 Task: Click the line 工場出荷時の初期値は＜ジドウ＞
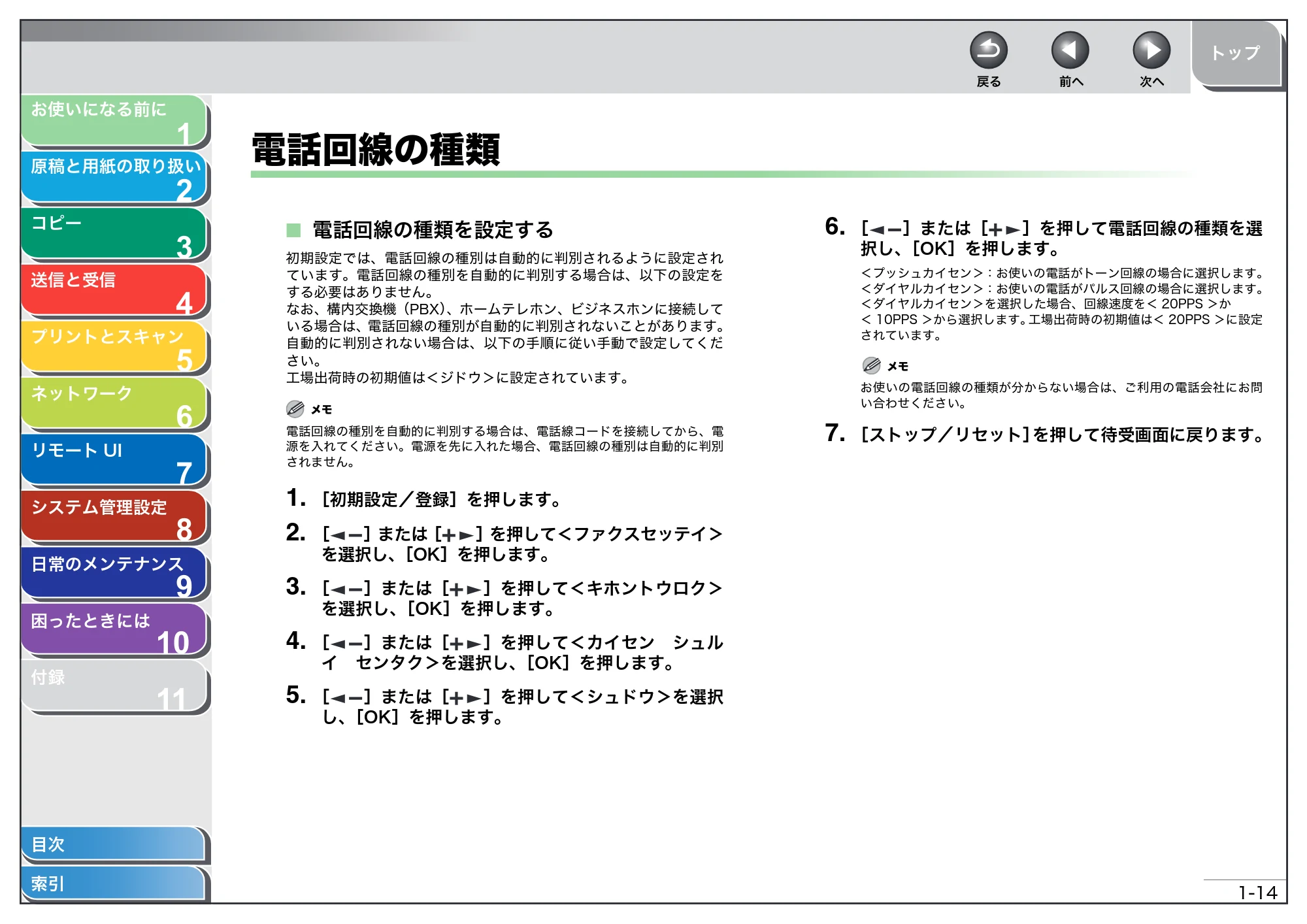[x=458, y=378]
